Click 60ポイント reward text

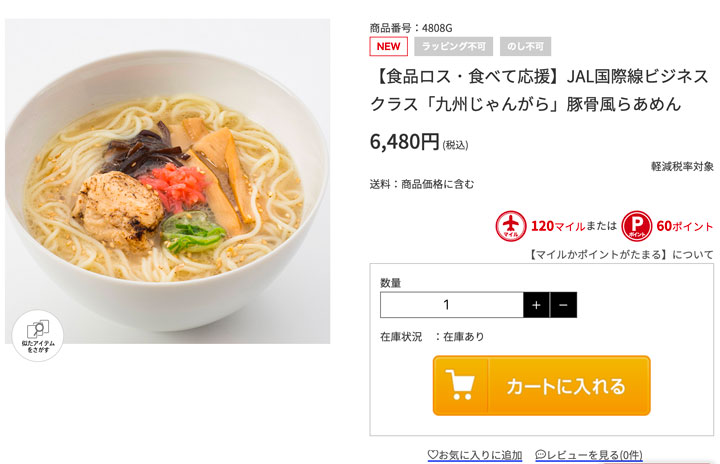tap(685, 226)
